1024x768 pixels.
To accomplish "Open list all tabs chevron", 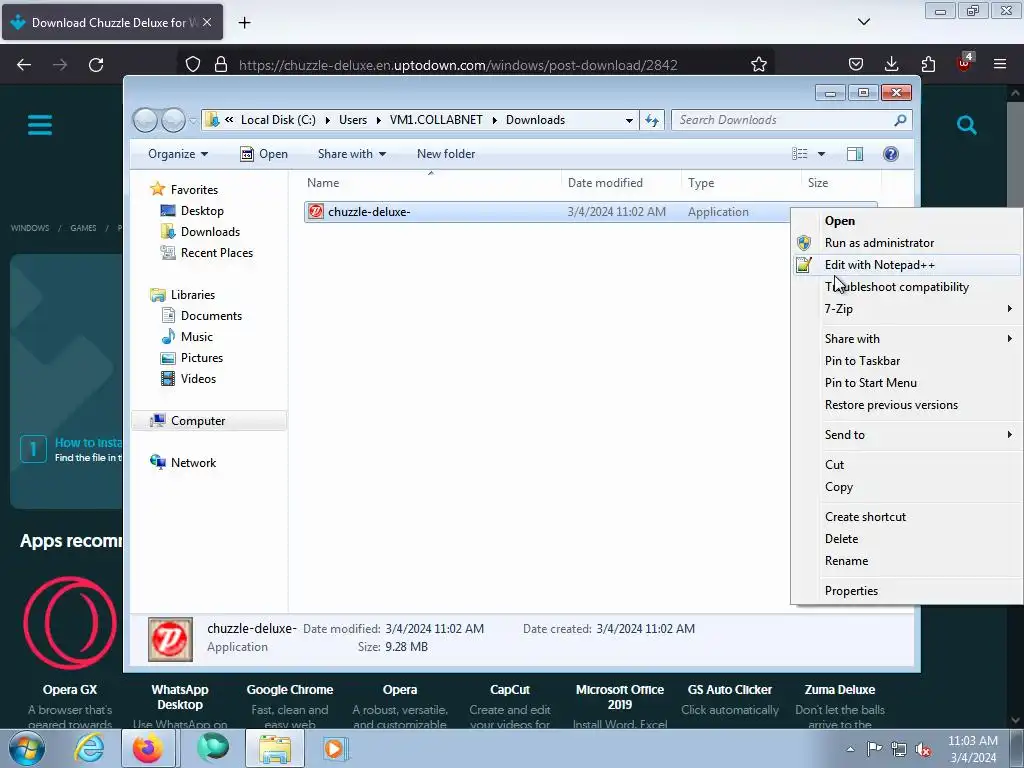I will 864,22.
